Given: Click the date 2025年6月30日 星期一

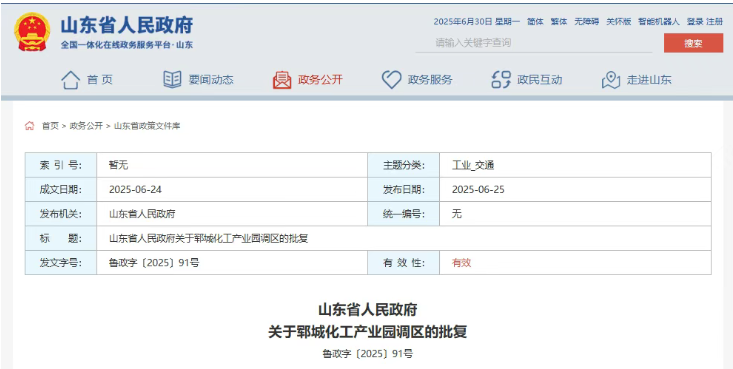Looking at the screenshot, I should (x=476, y=22).
